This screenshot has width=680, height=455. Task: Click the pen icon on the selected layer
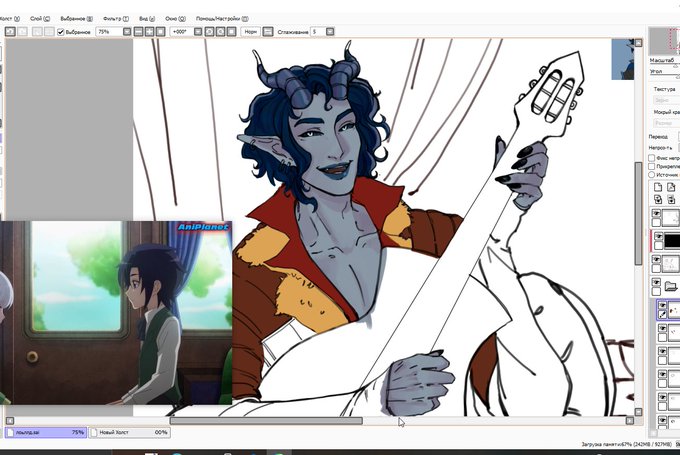(x=662, y=314)
